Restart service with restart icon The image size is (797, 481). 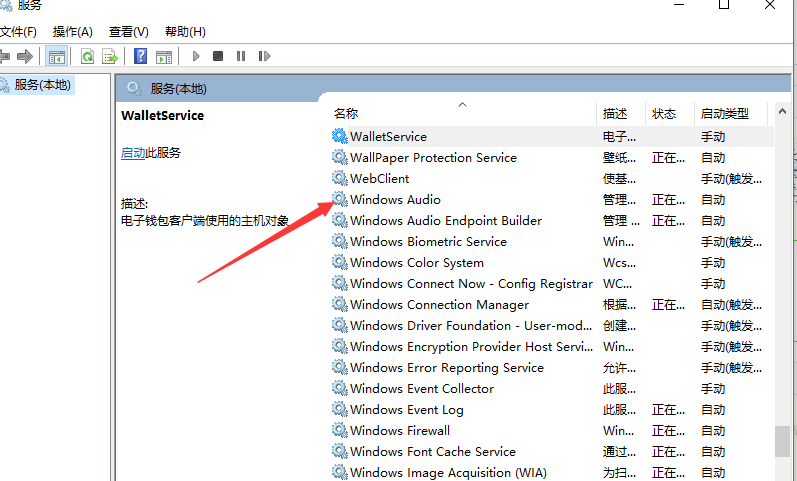pyautogui.click(x=264, y=56)
